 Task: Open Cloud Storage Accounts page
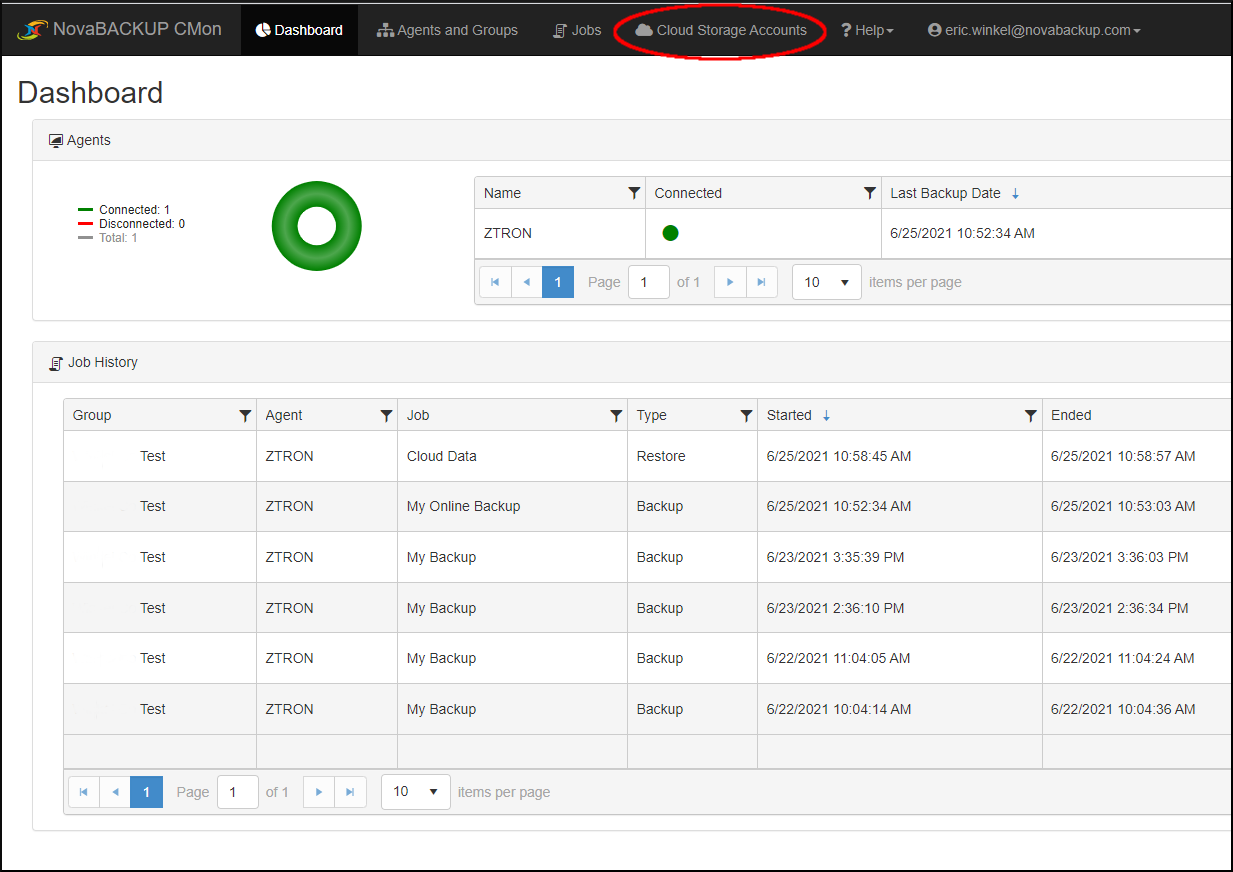[x=721, y=30]
